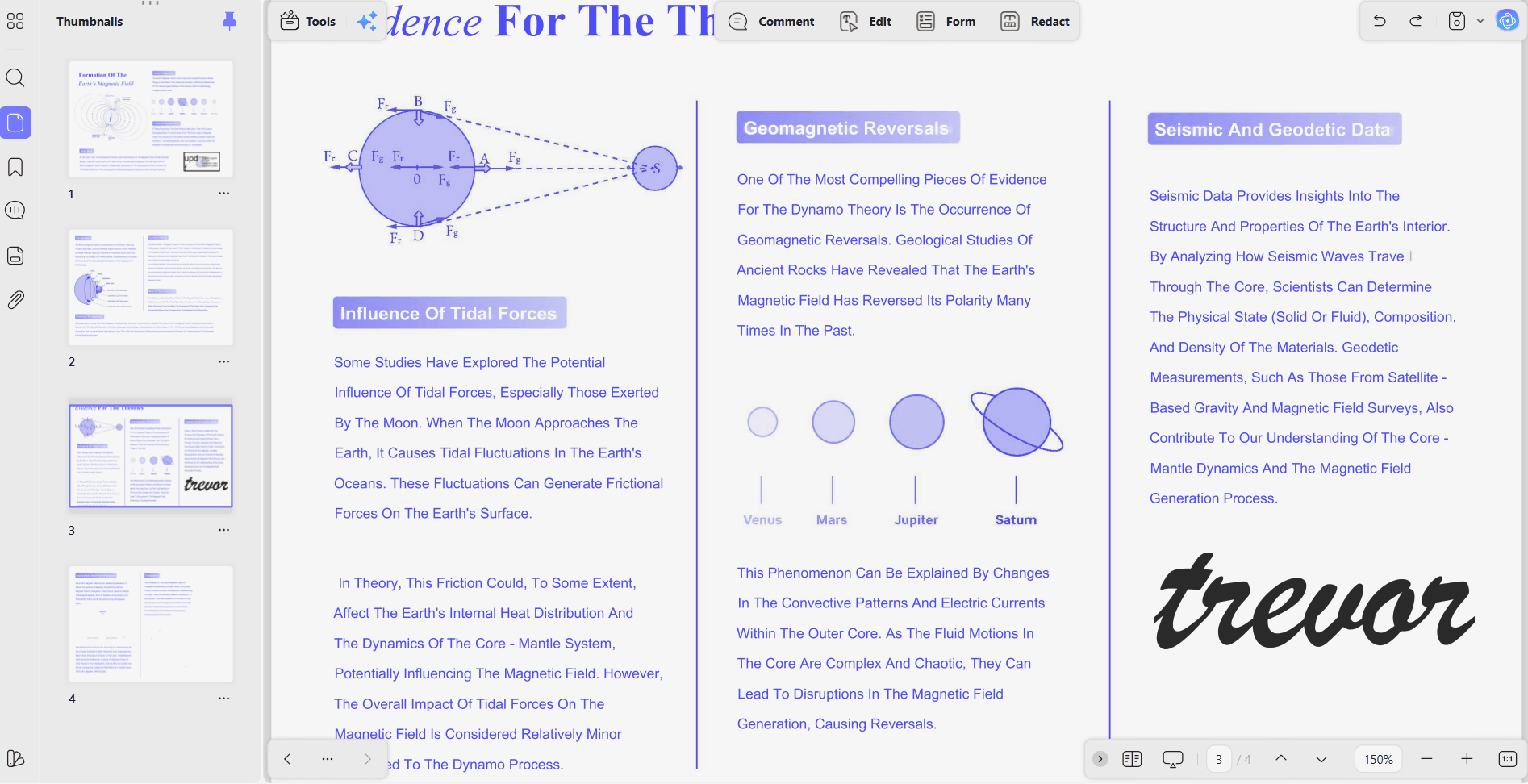Fit page to actual size 1:1

tap(1507, 759)
